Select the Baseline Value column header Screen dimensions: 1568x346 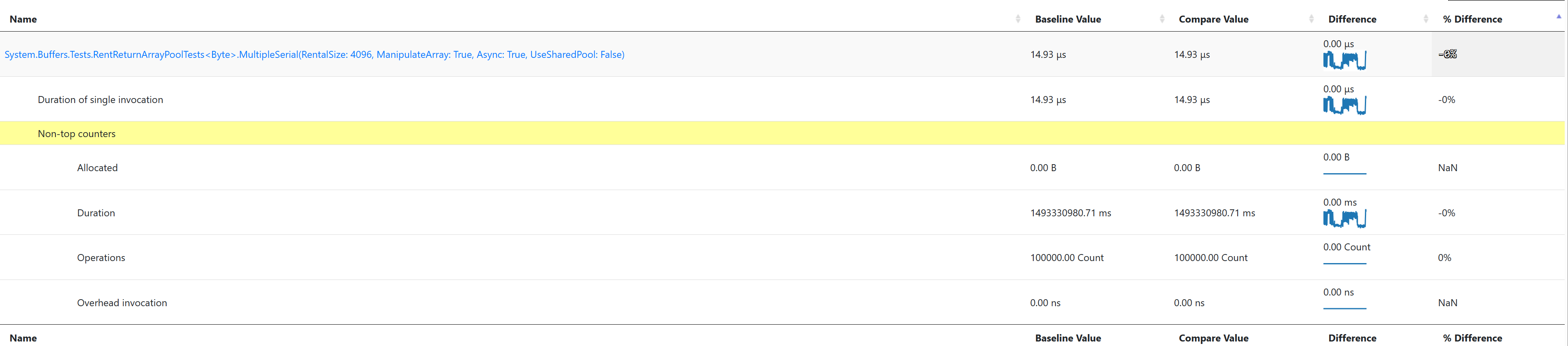[x=1068, y=19]
